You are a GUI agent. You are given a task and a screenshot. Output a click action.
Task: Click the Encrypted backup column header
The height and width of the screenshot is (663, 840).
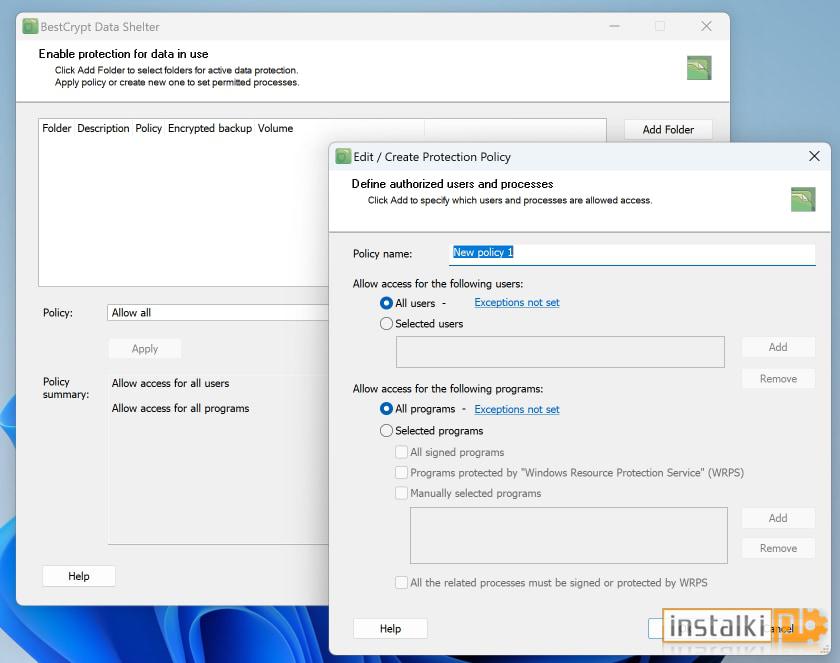(209, 128)
